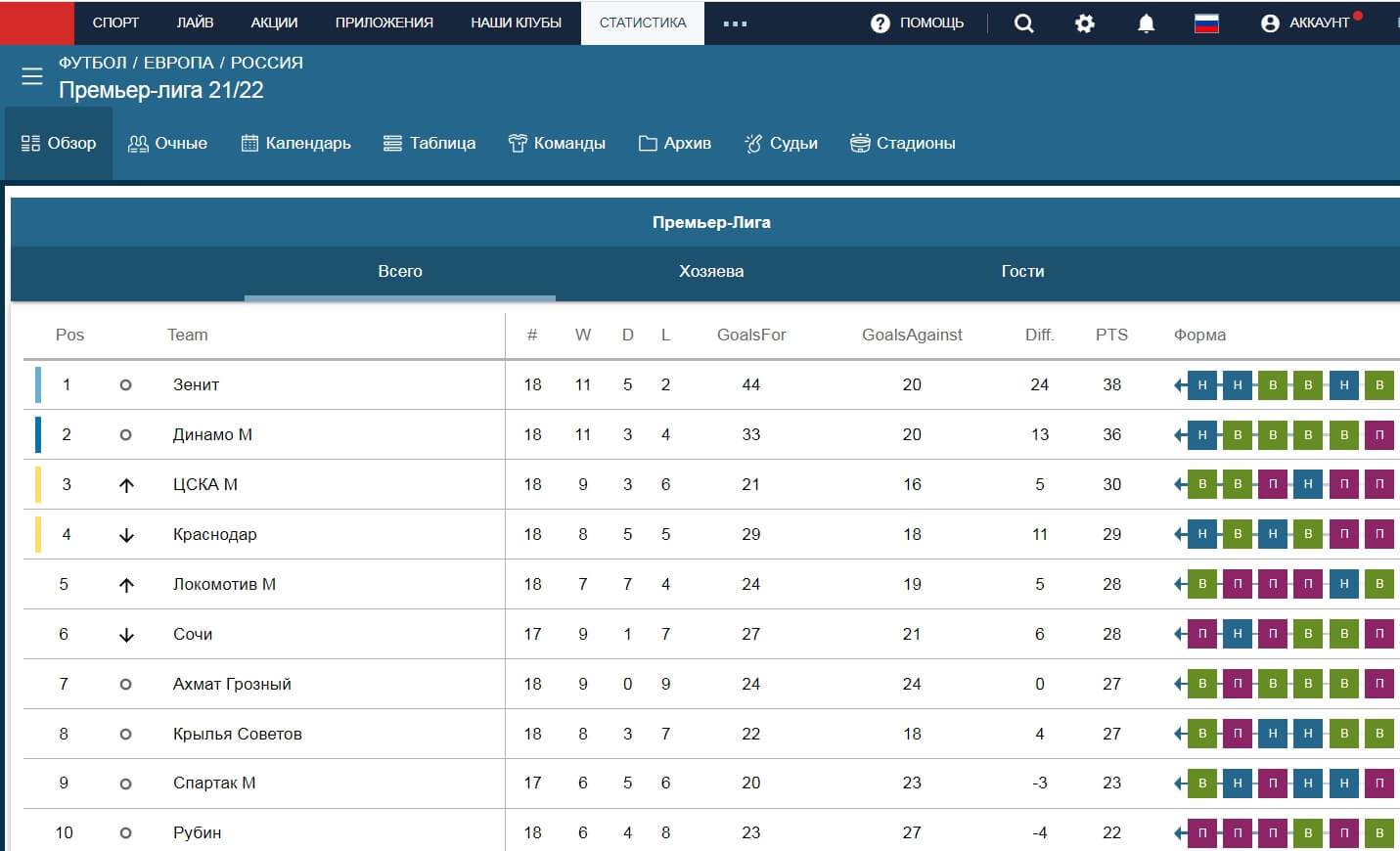
Task: Click the Премьер-лига 21/22 title
Action: (161, 90)
